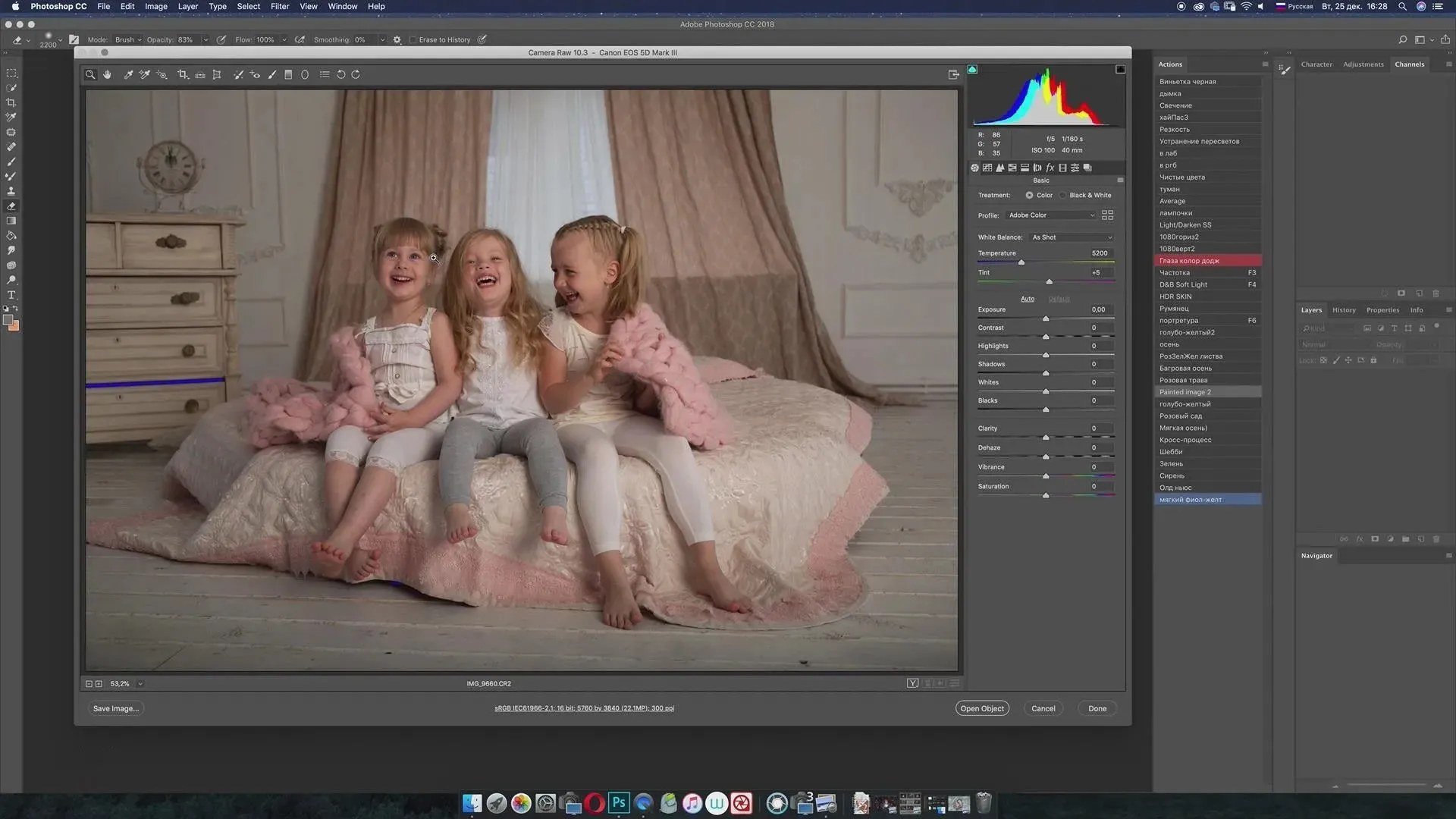Pick the Red Eye Removal tool
Viewport: 1456px width, 819px height.
(x=255, y=74)
